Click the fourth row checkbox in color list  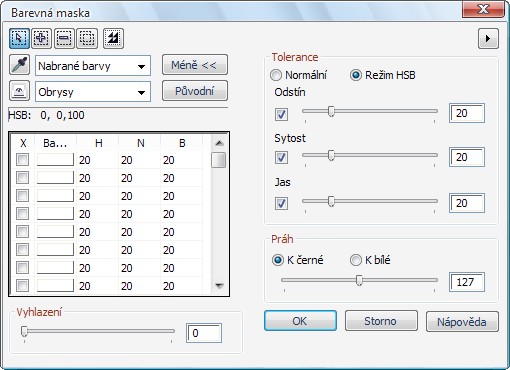(23, 214)
